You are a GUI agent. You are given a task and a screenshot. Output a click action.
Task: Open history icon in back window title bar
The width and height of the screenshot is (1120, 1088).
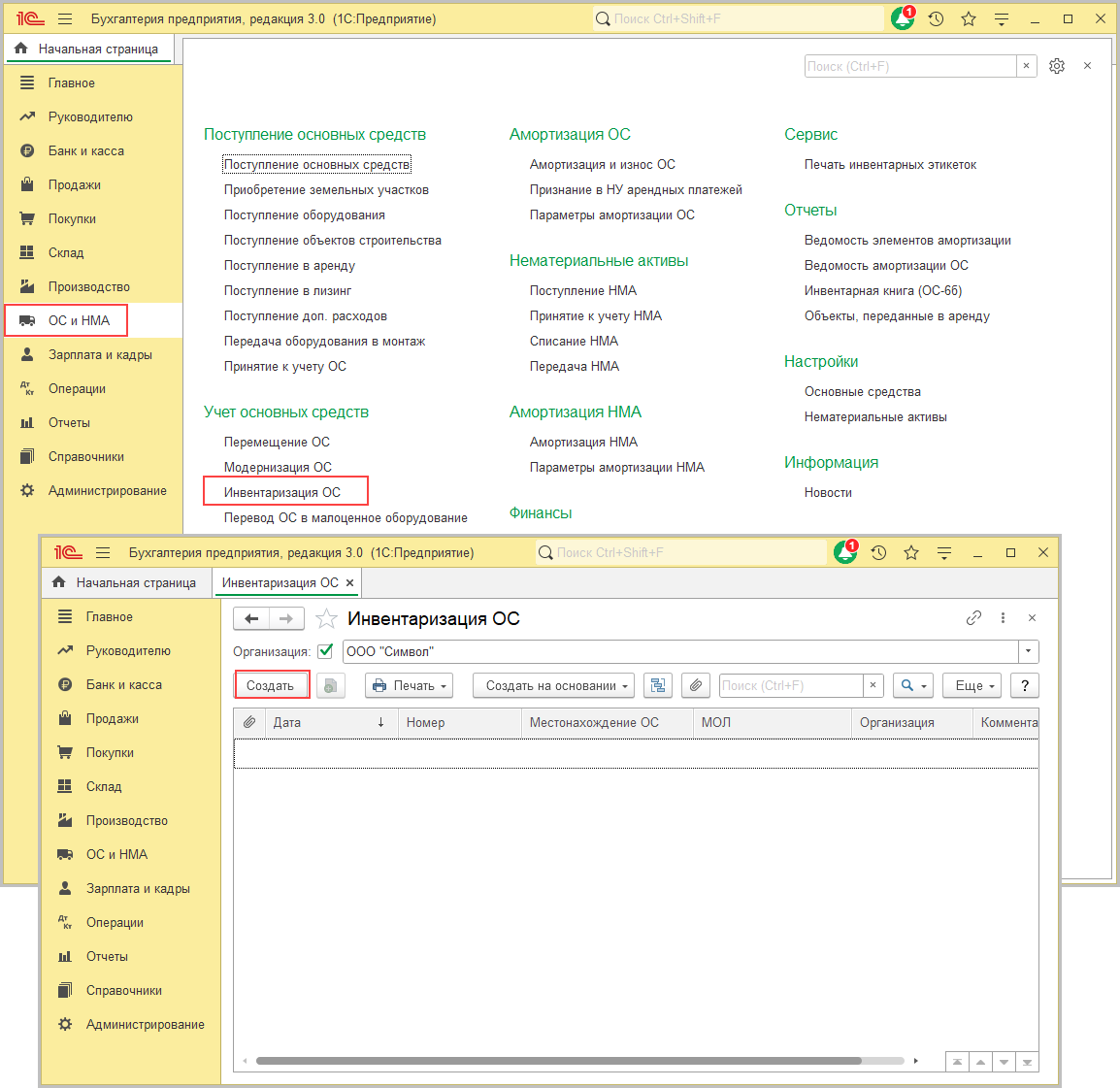coord(936,19)
